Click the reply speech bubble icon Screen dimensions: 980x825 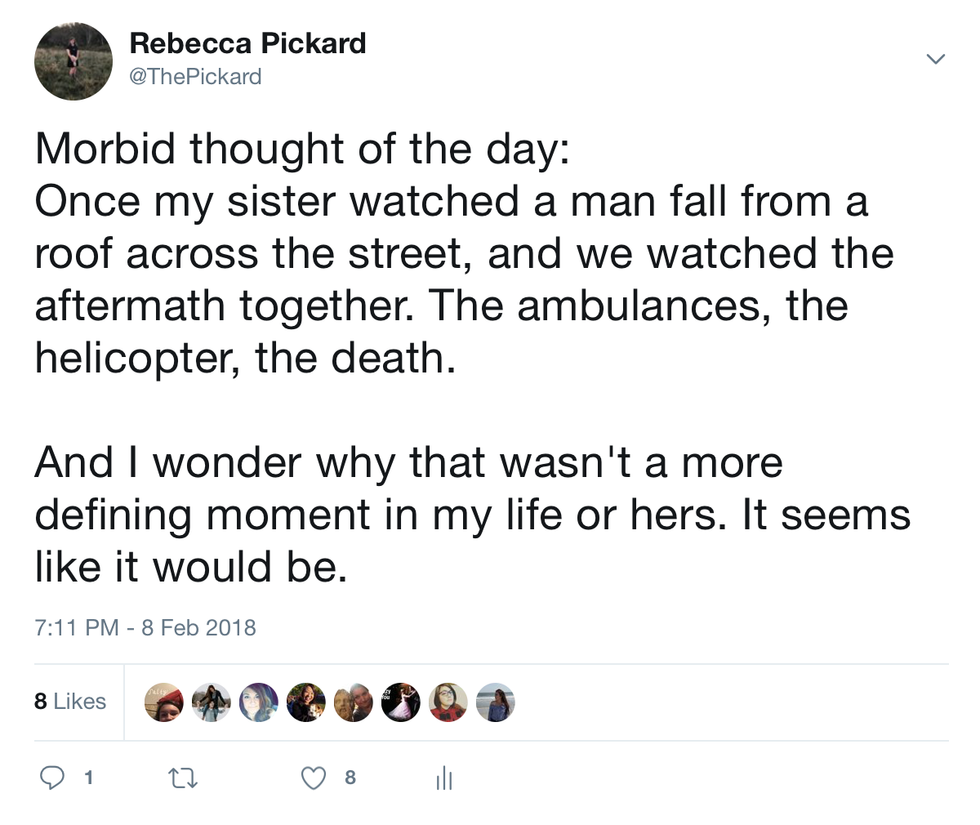coord(49,777)
